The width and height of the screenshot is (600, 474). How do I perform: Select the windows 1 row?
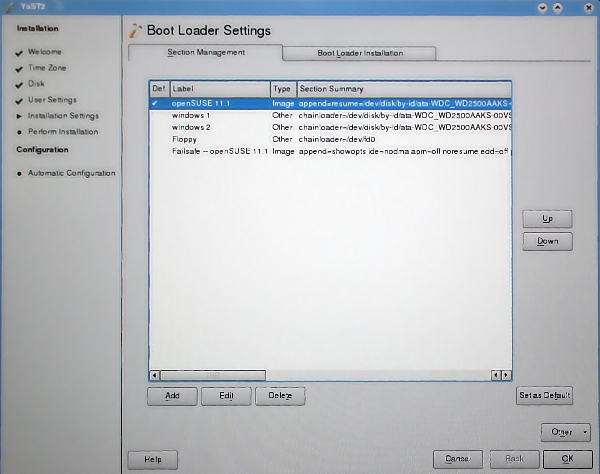330,115
